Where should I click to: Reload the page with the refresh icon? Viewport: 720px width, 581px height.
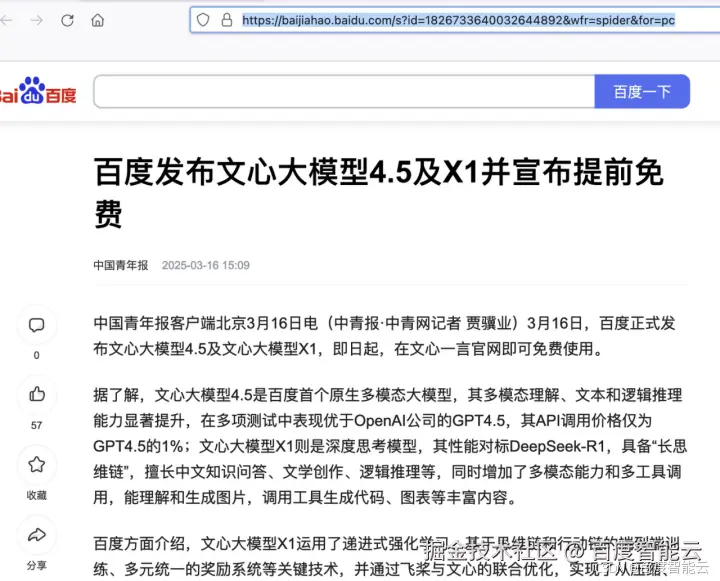coord(68,20)
